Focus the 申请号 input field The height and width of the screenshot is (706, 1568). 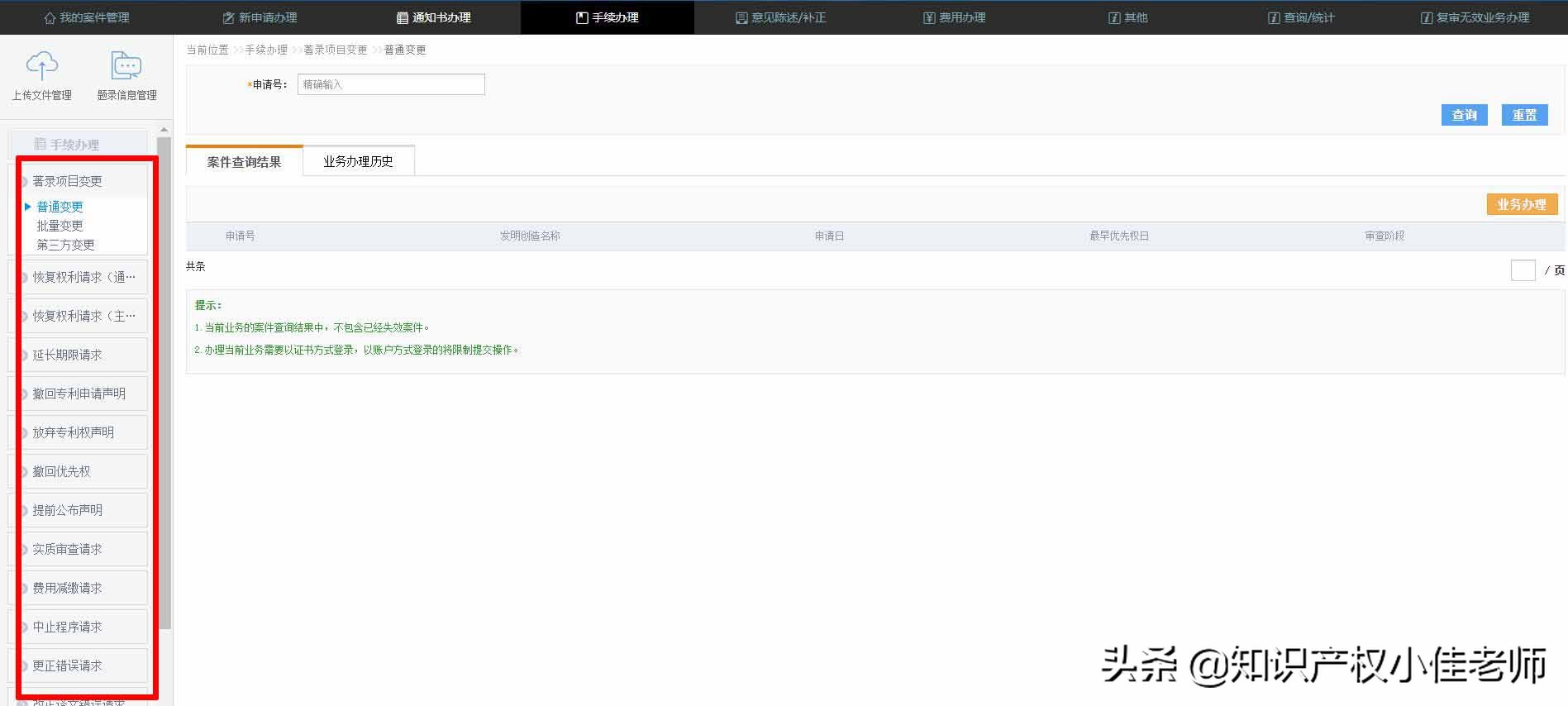coord(391,84)
